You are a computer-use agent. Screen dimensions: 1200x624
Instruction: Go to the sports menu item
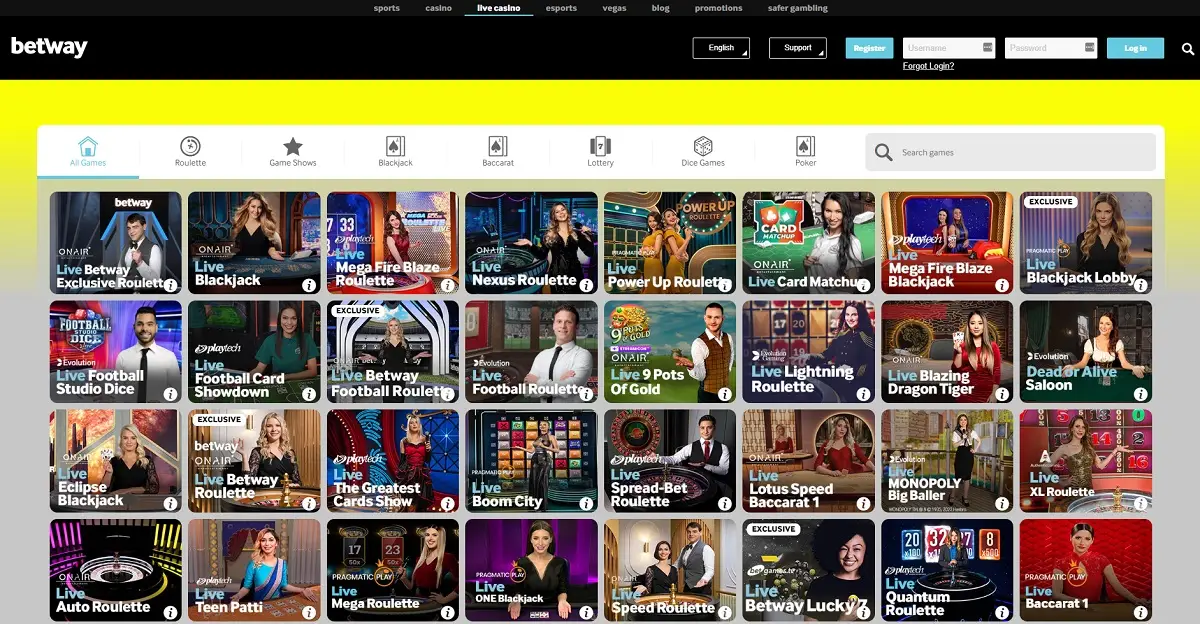[387, 8]
